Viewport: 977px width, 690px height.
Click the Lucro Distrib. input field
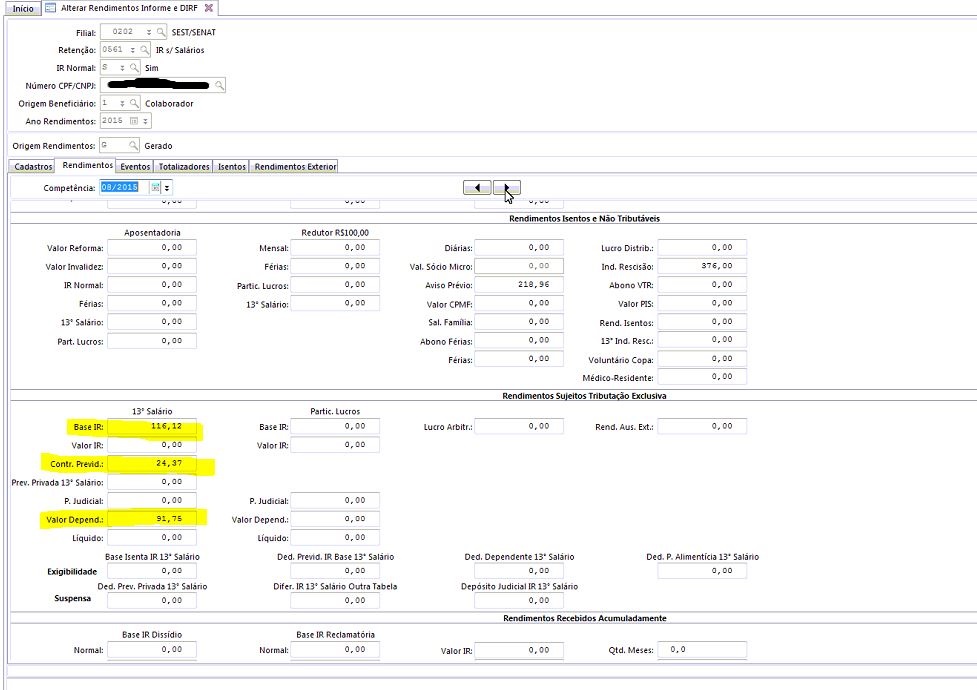tap(702, 247)
